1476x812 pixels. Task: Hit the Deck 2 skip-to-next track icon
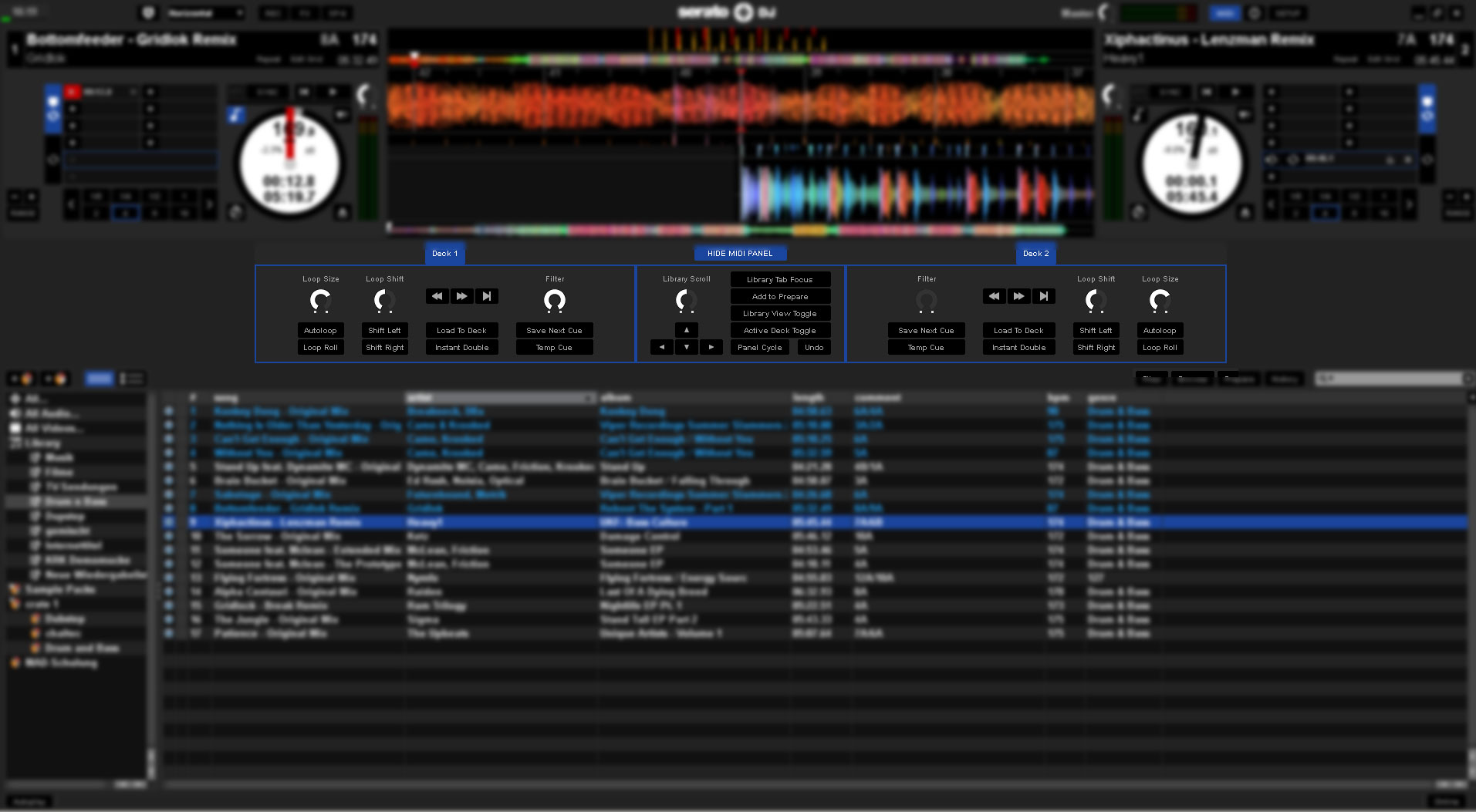point(1043,296)
